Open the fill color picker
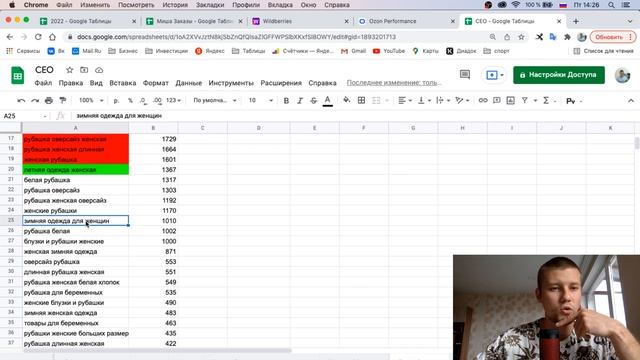This screenshot has height=360, width=640. click(x=347, y=100)
